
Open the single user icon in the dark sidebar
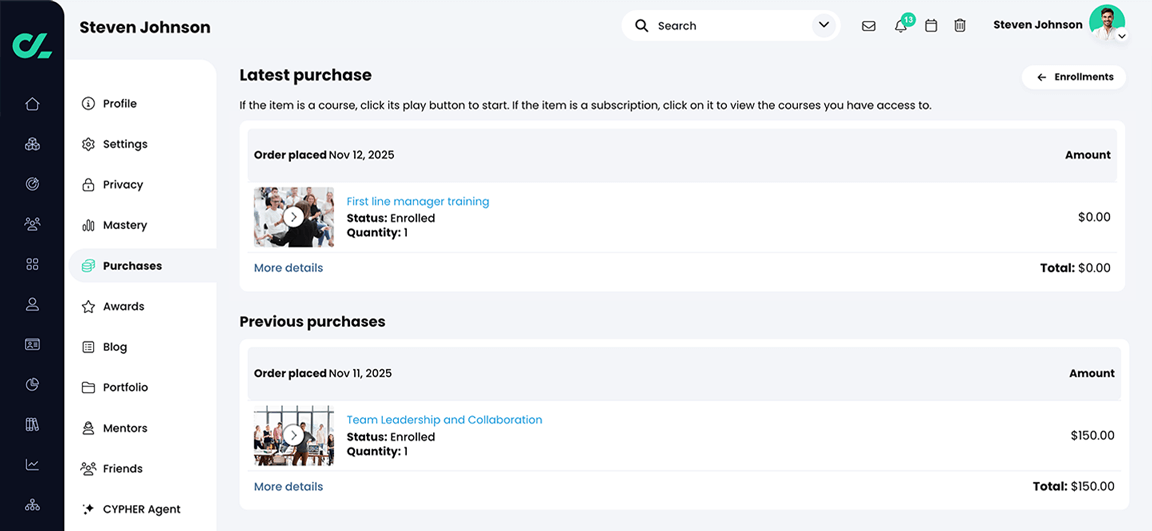coord(32,304)
